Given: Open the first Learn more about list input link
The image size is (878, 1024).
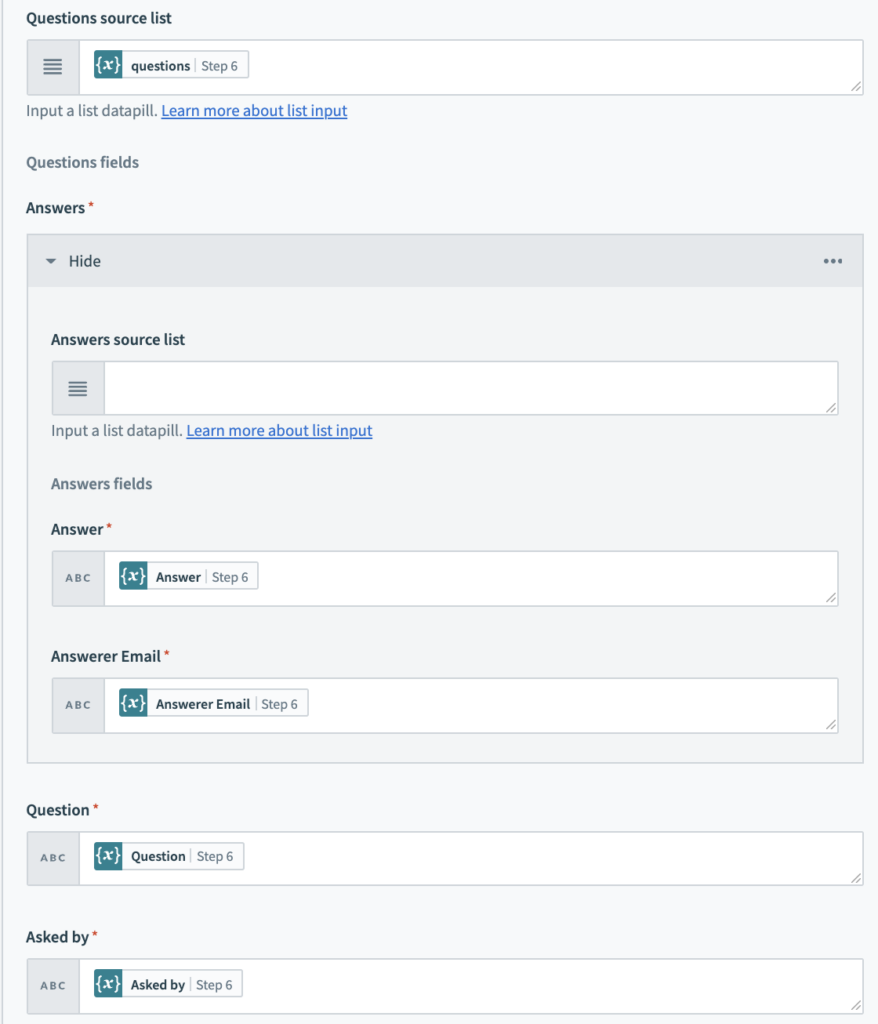Looking at the screenshot, I should pyautogui.click(x=253, y=110).
